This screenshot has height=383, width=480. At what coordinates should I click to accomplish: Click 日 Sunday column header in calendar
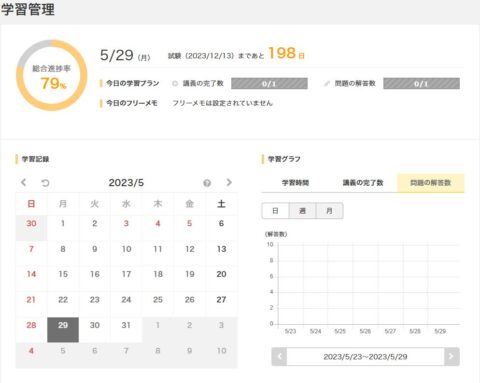click(31, 204)
